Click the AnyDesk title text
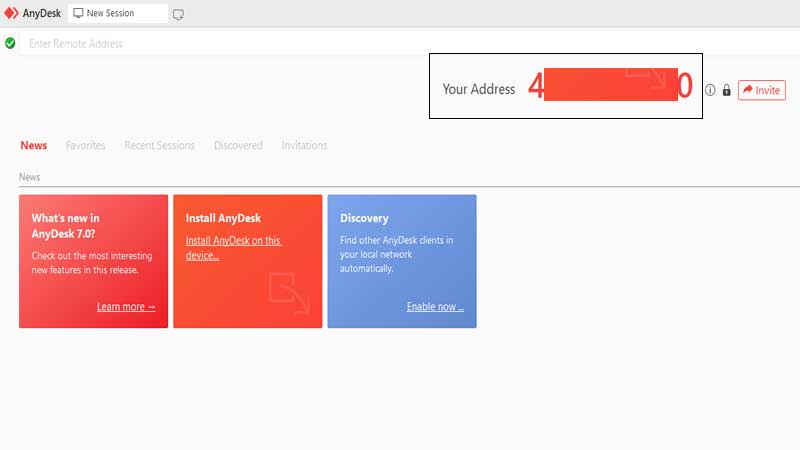800x450 pixels. tap(42, 13)
